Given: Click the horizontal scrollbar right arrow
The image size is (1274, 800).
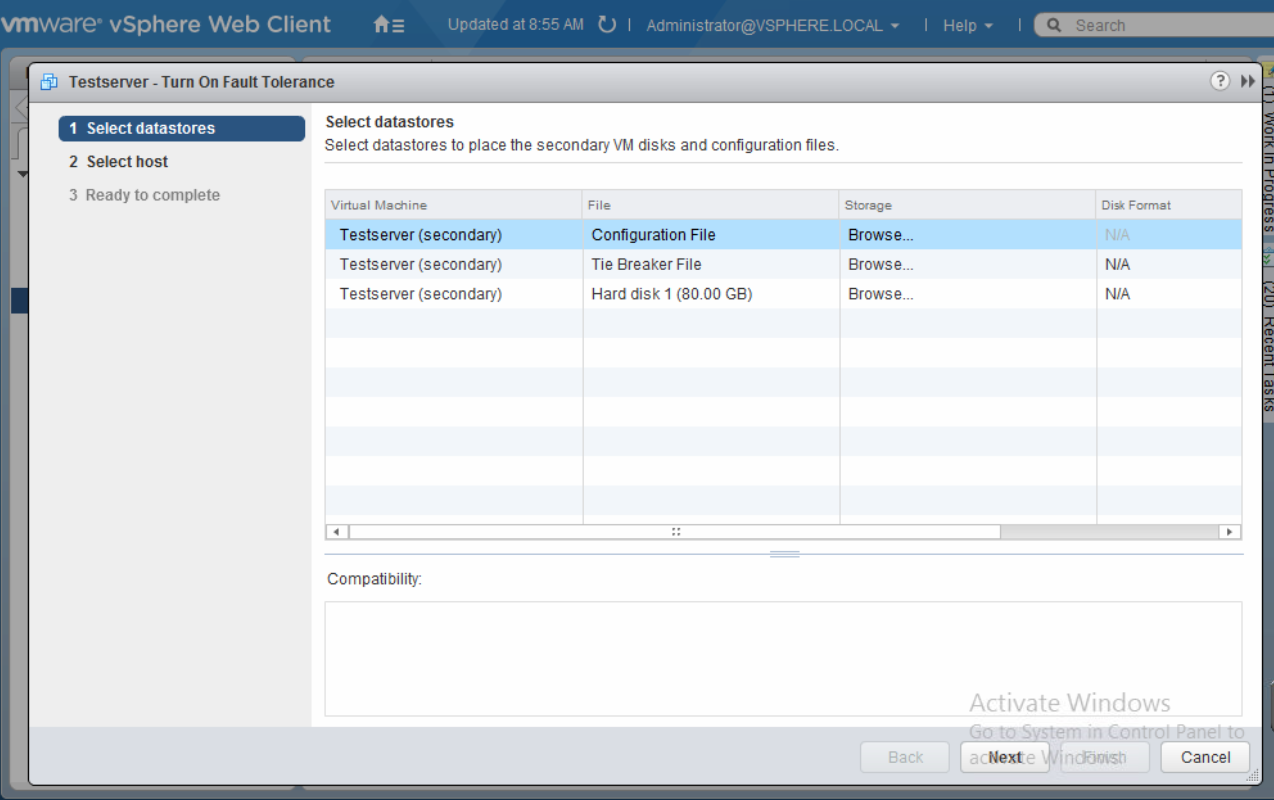Looking at the screenshot, I should tap(1231, 532).
